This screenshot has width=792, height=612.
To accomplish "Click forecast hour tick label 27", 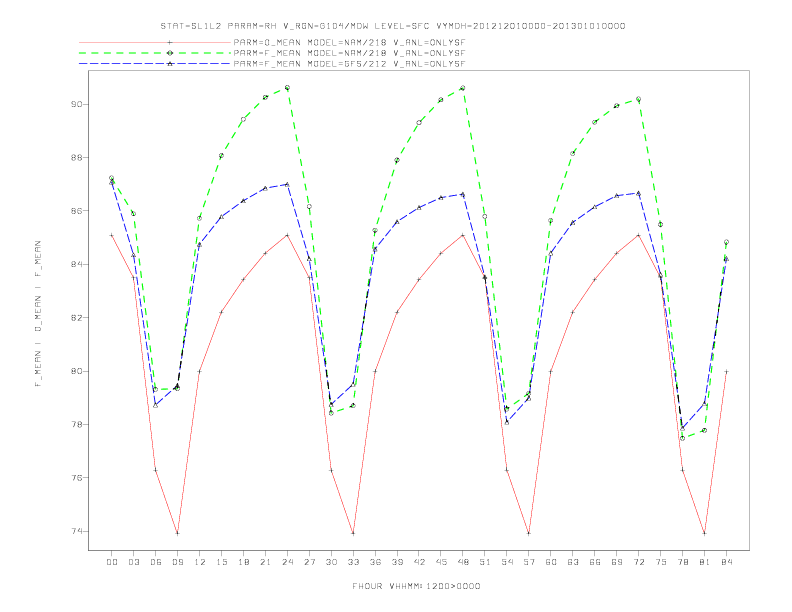I will [x=309, y=562].
